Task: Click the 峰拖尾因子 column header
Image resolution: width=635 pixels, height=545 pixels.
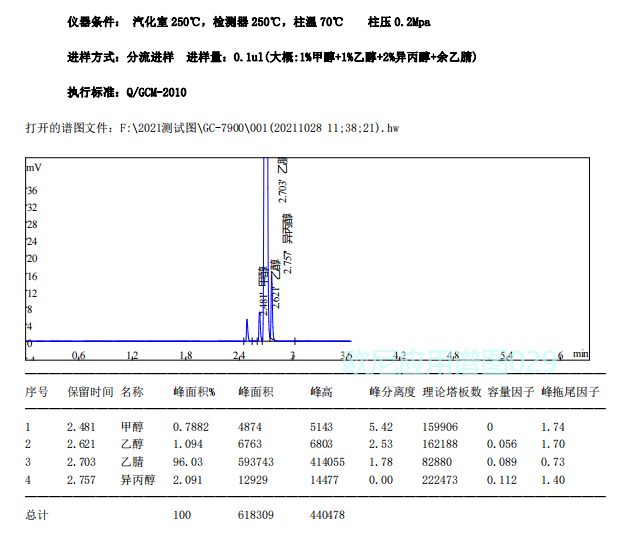Action: 570,392
